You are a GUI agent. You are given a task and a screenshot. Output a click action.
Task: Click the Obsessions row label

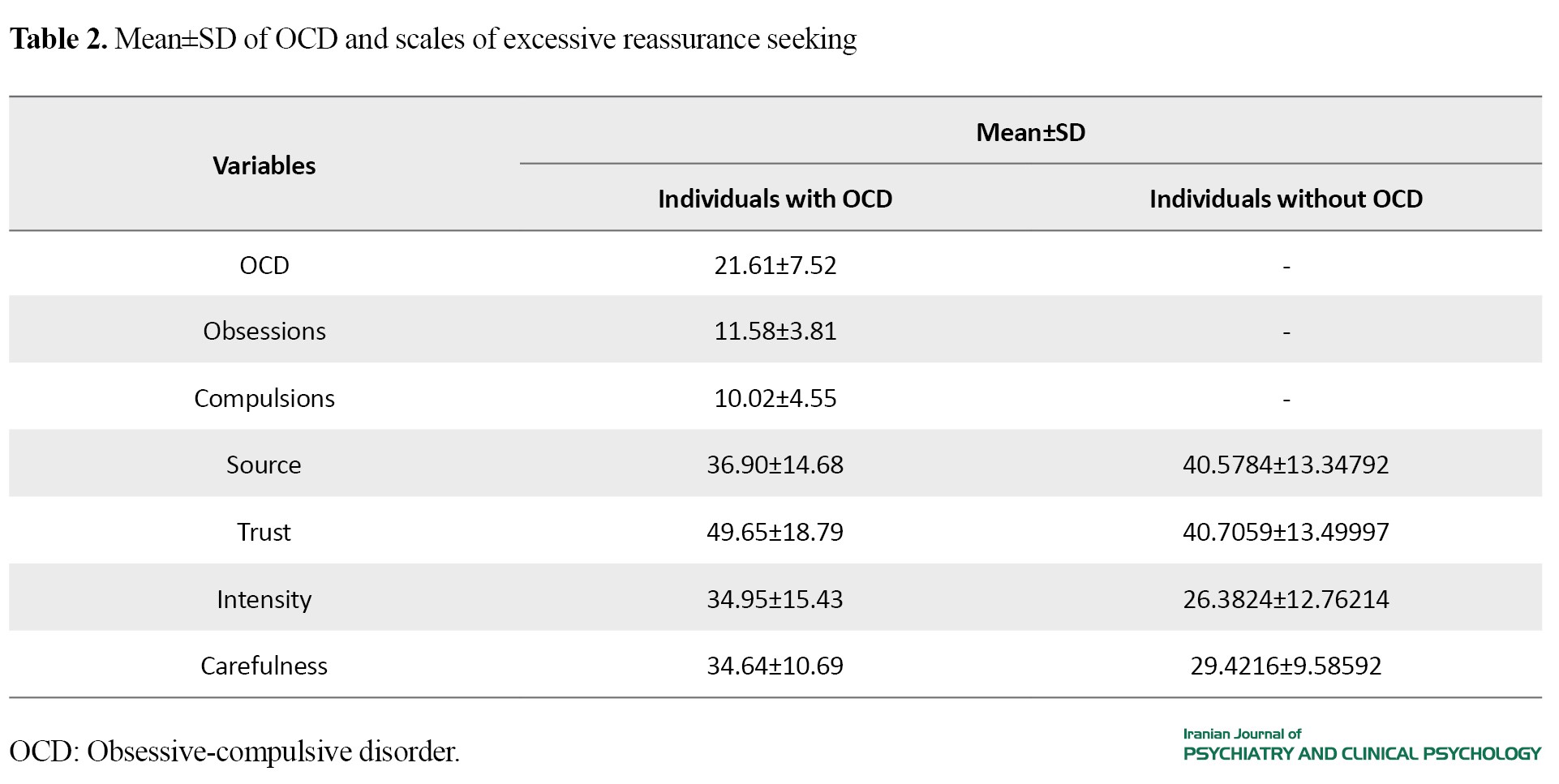click(264, 331)
